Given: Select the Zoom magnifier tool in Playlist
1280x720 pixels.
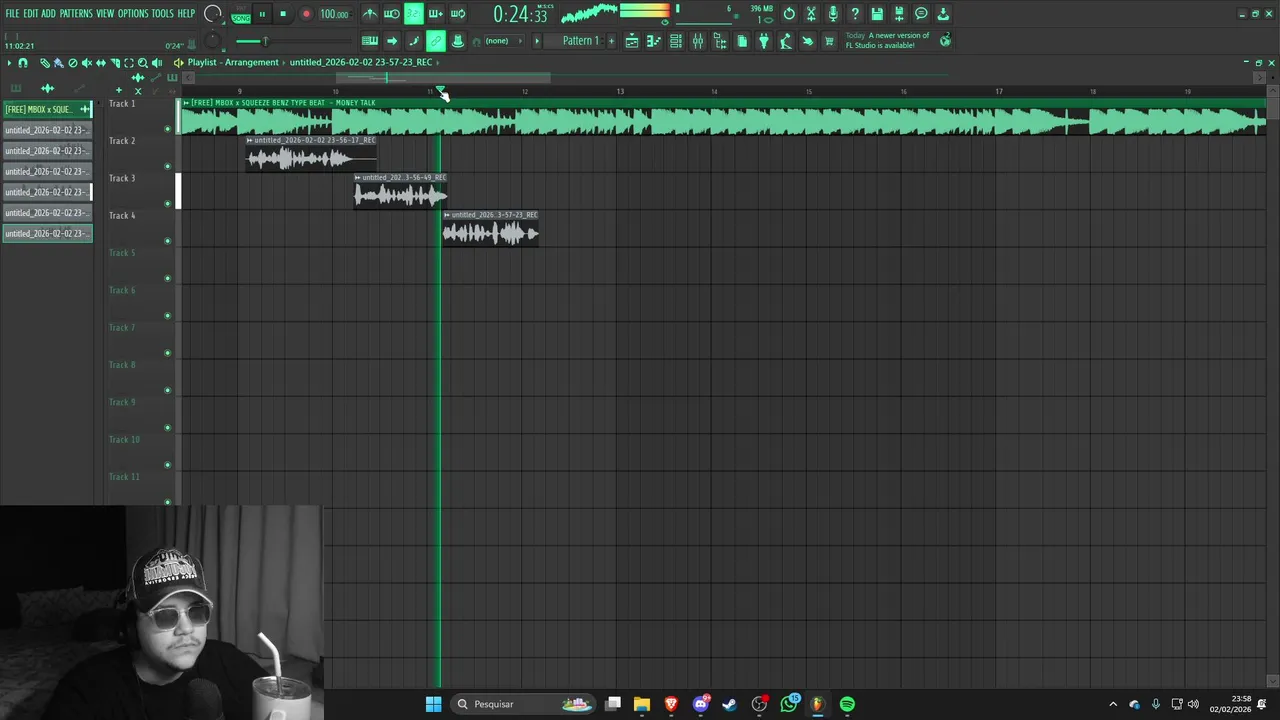Looking at the screenshot, I should [x=143, y=62].
